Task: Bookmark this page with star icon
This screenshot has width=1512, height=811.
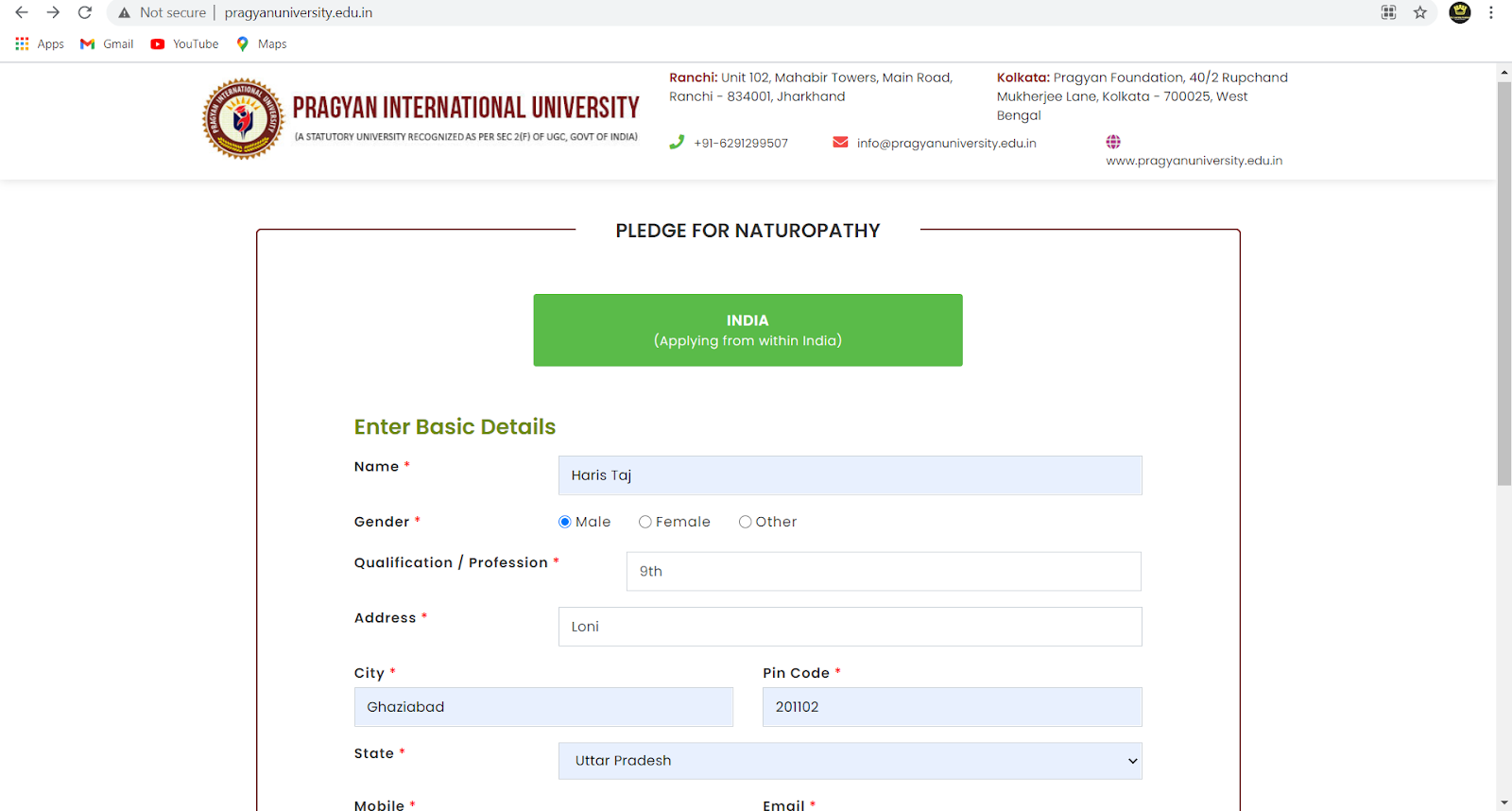Action: (x=1420, y=12)
